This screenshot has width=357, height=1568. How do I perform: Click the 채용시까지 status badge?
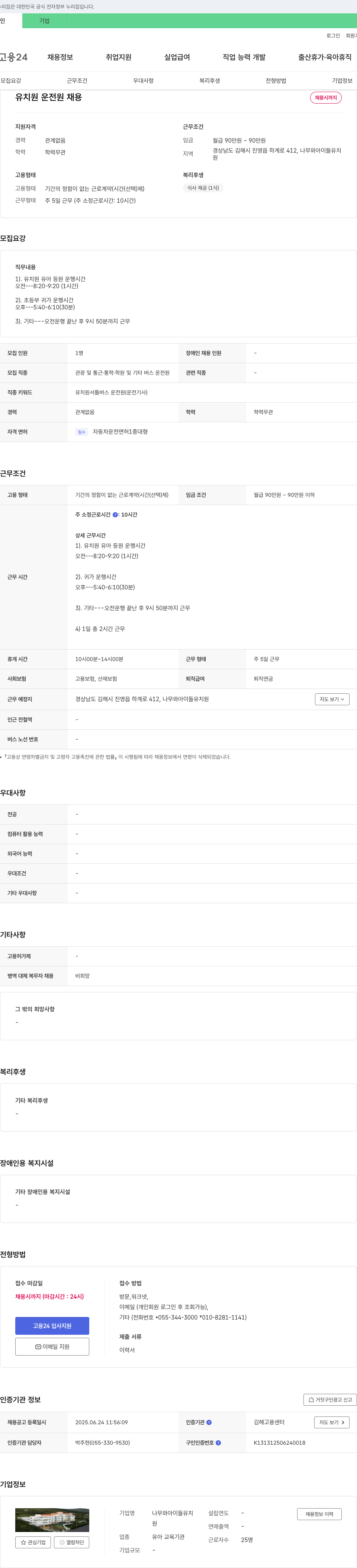pos(326,98)
